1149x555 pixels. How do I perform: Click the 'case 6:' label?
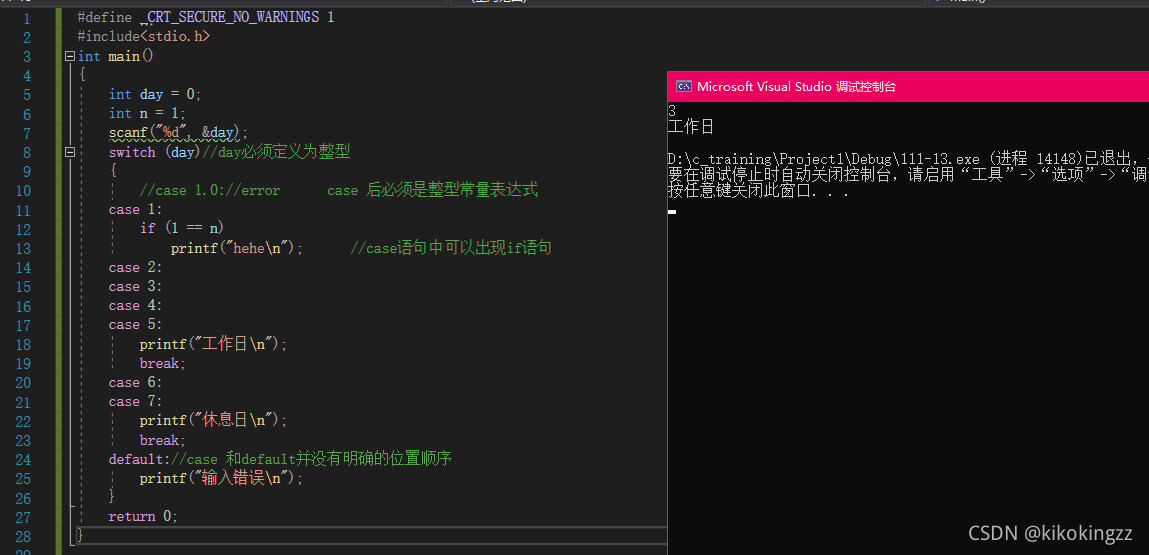click(x=135, y=383)
